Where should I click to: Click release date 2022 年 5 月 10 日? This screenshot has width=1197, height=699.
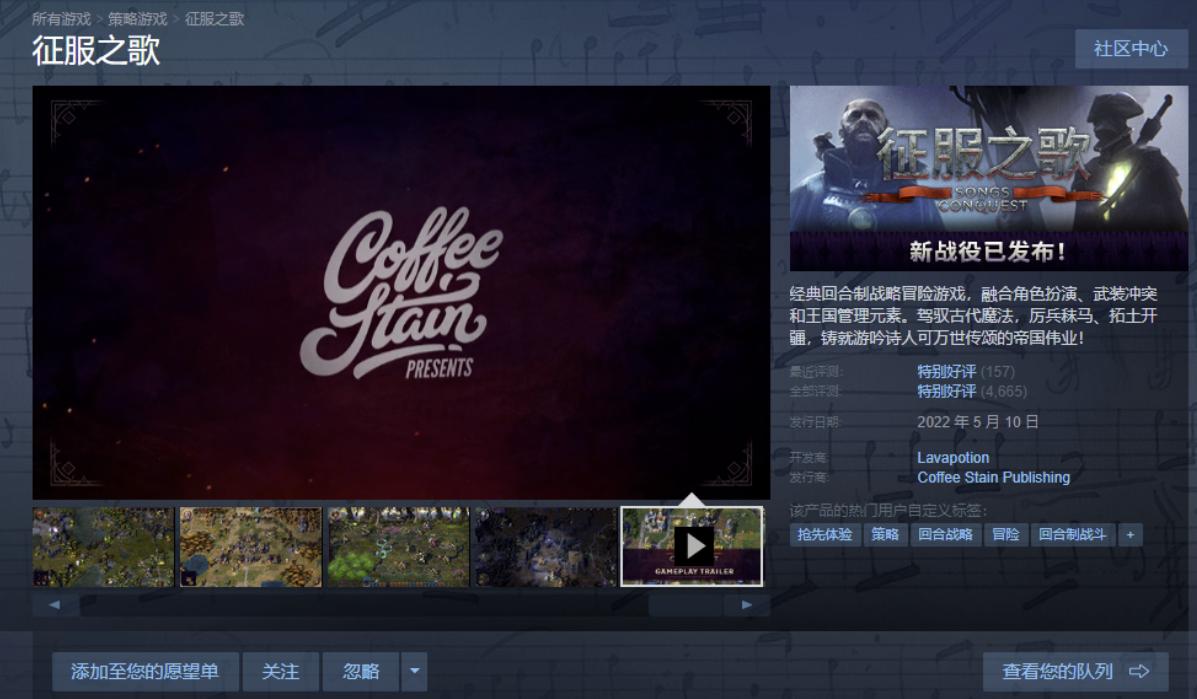pyautogui.click(x=978, y=422)
